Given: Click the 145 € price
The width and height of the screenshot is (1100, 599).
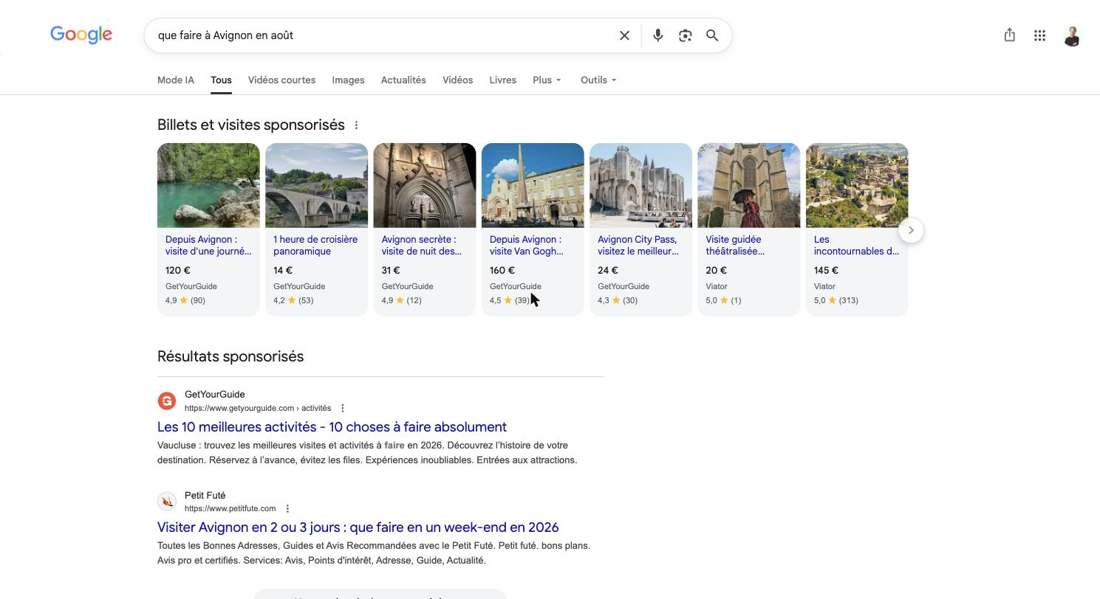Looking at the screenshot, I should tap(826, 270).
